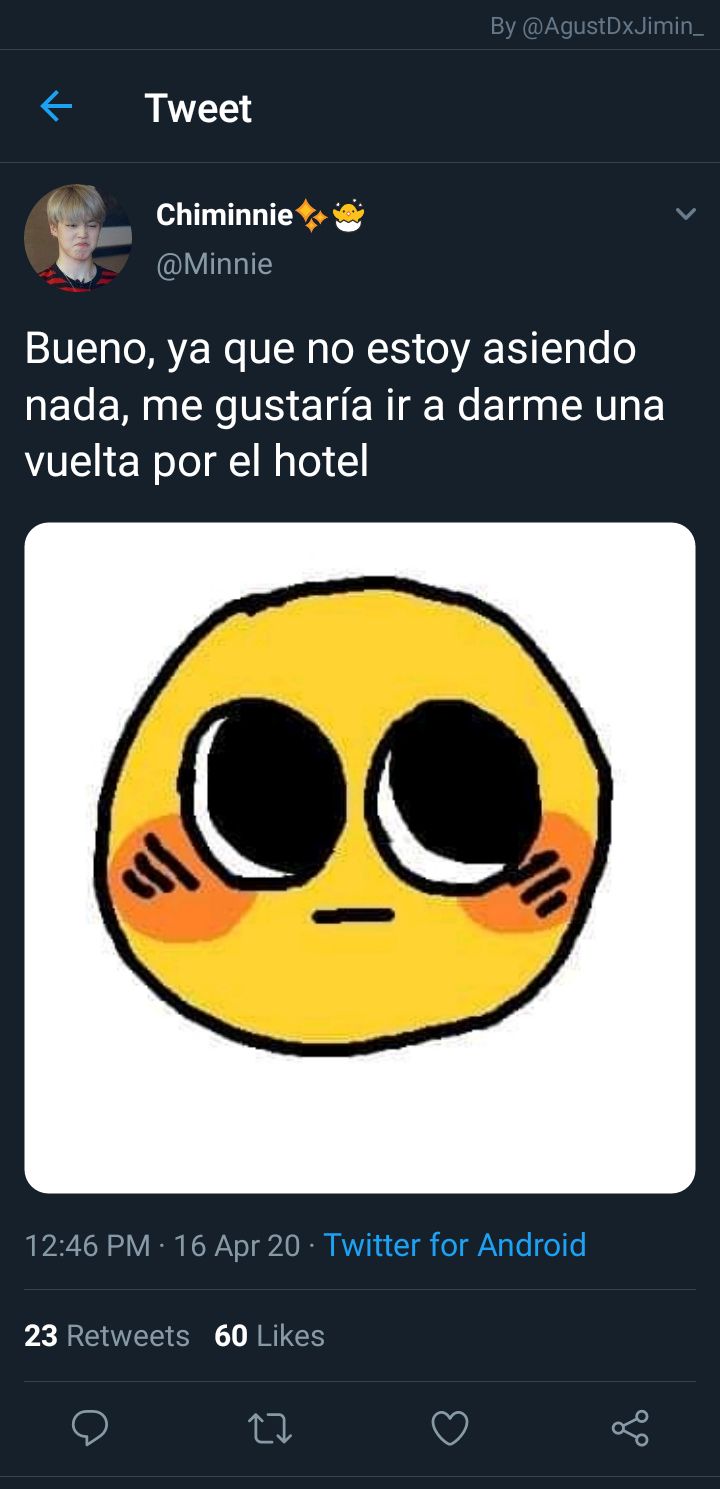Open the reply speech bubble icon
720x1489 pixels.
[x=90, y=1428]
